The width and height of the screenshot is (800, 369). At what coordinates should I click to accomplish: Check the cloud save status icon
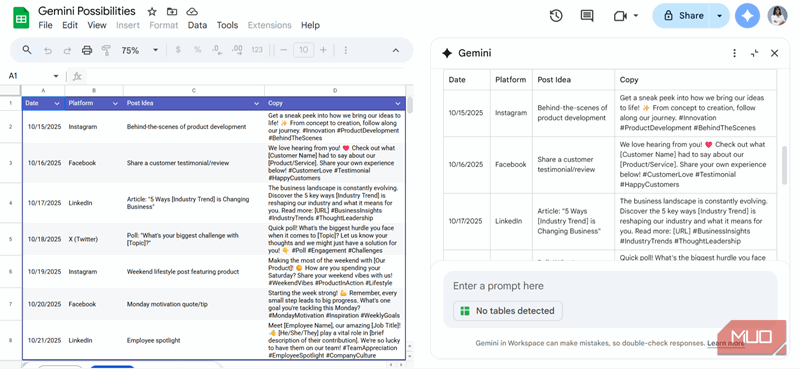[x=192, y=11]
